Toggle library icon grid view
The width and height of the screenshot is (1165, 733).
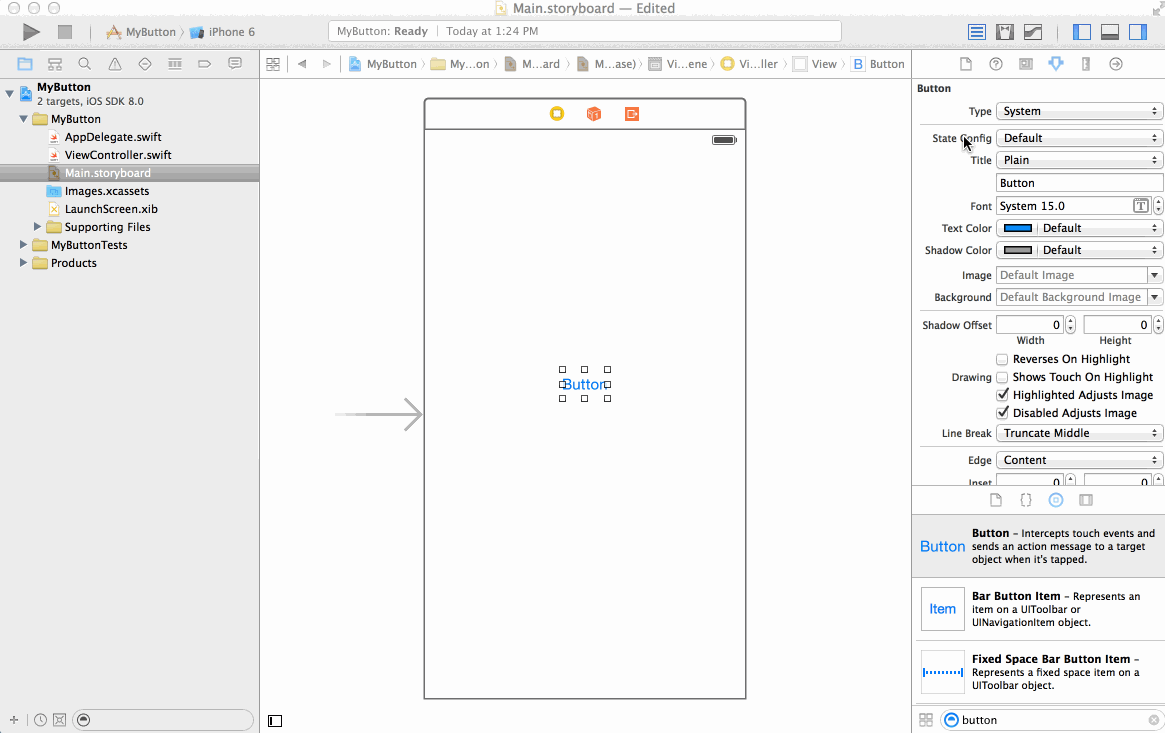point(926,720)
